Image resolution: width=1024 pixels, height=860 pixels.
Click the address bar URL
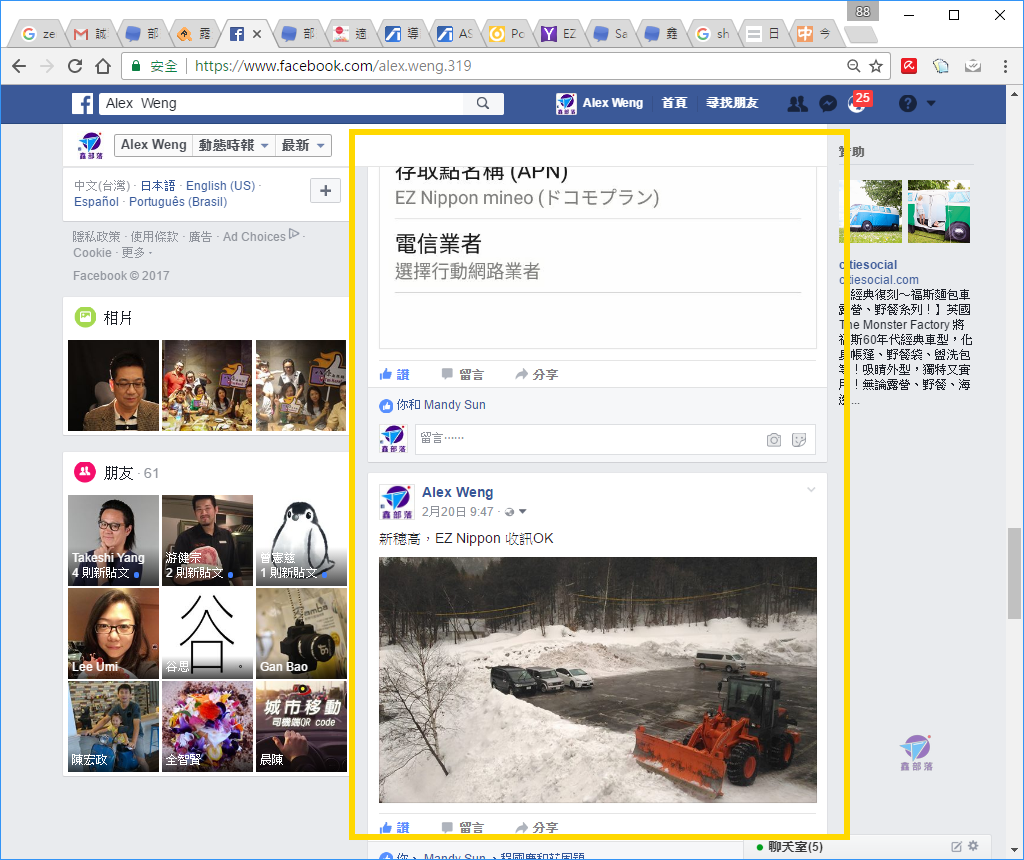[x=333, y=66]
